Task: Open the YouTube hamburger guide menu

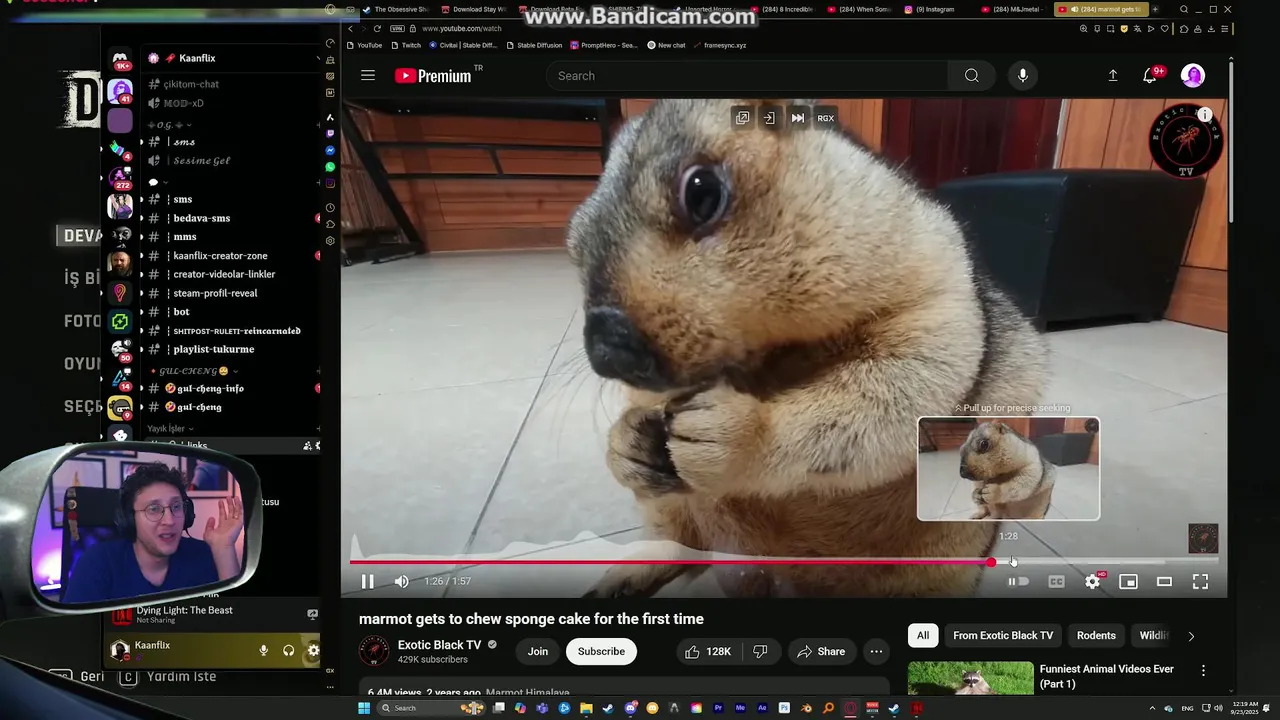Action: click(x=368, y=76)
